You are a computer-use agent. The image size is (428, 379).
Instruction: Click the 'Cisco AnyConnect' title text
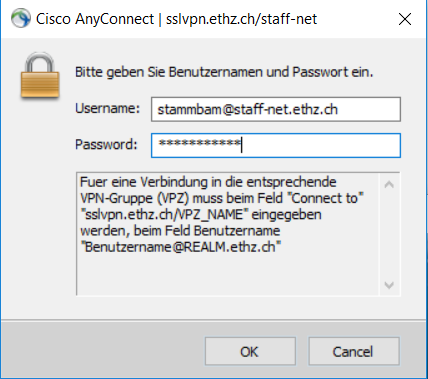(x=95, y=19)
